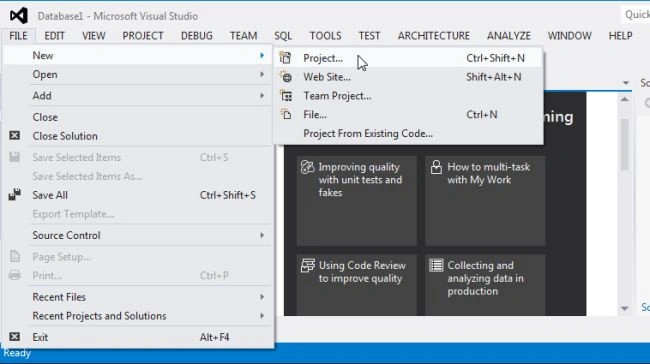650x364 pixels.
Task: Choose Project... from the New submenu
Action: click(408, 58)
